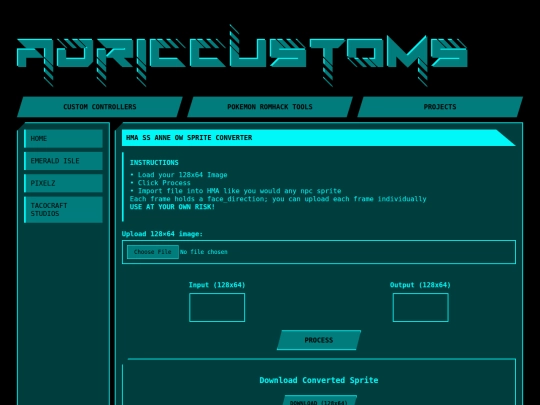The width and height of the screenshot is (540, 405).
Task: Click the Input (128x64) preview box
Action: pos(217,308)
